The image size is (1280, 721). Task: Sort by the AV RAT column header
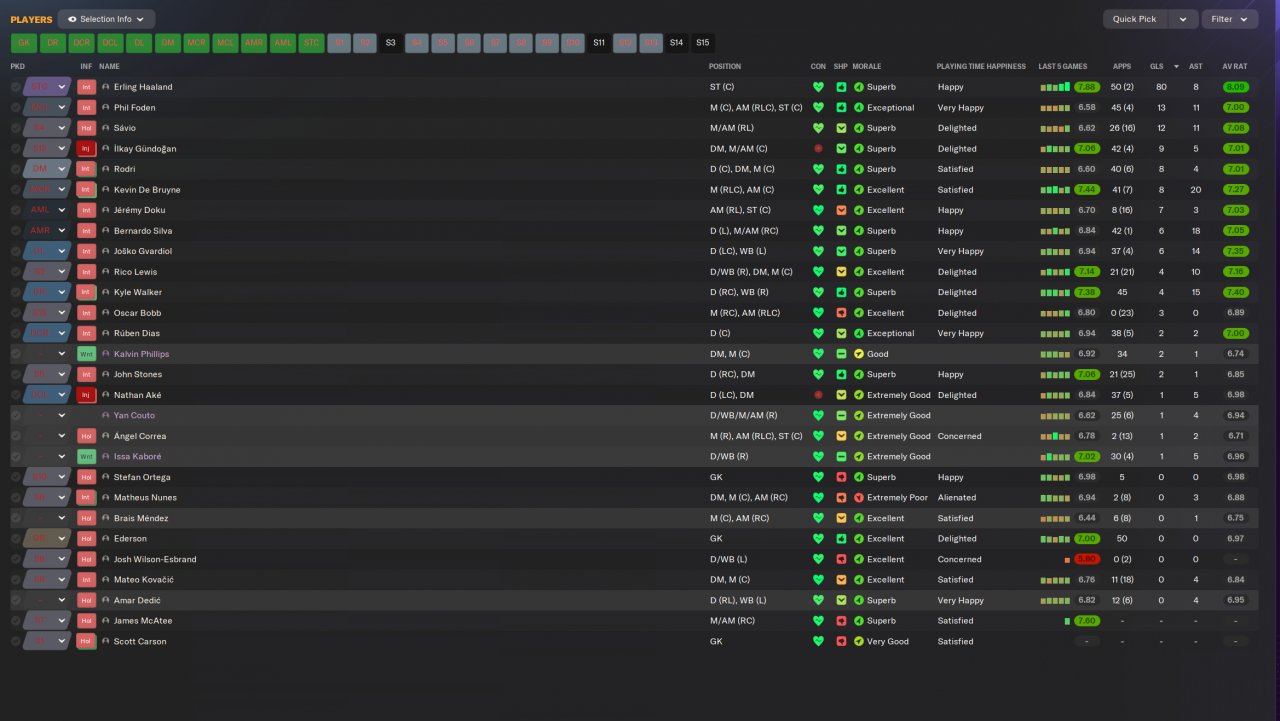tap(1235, 66)
